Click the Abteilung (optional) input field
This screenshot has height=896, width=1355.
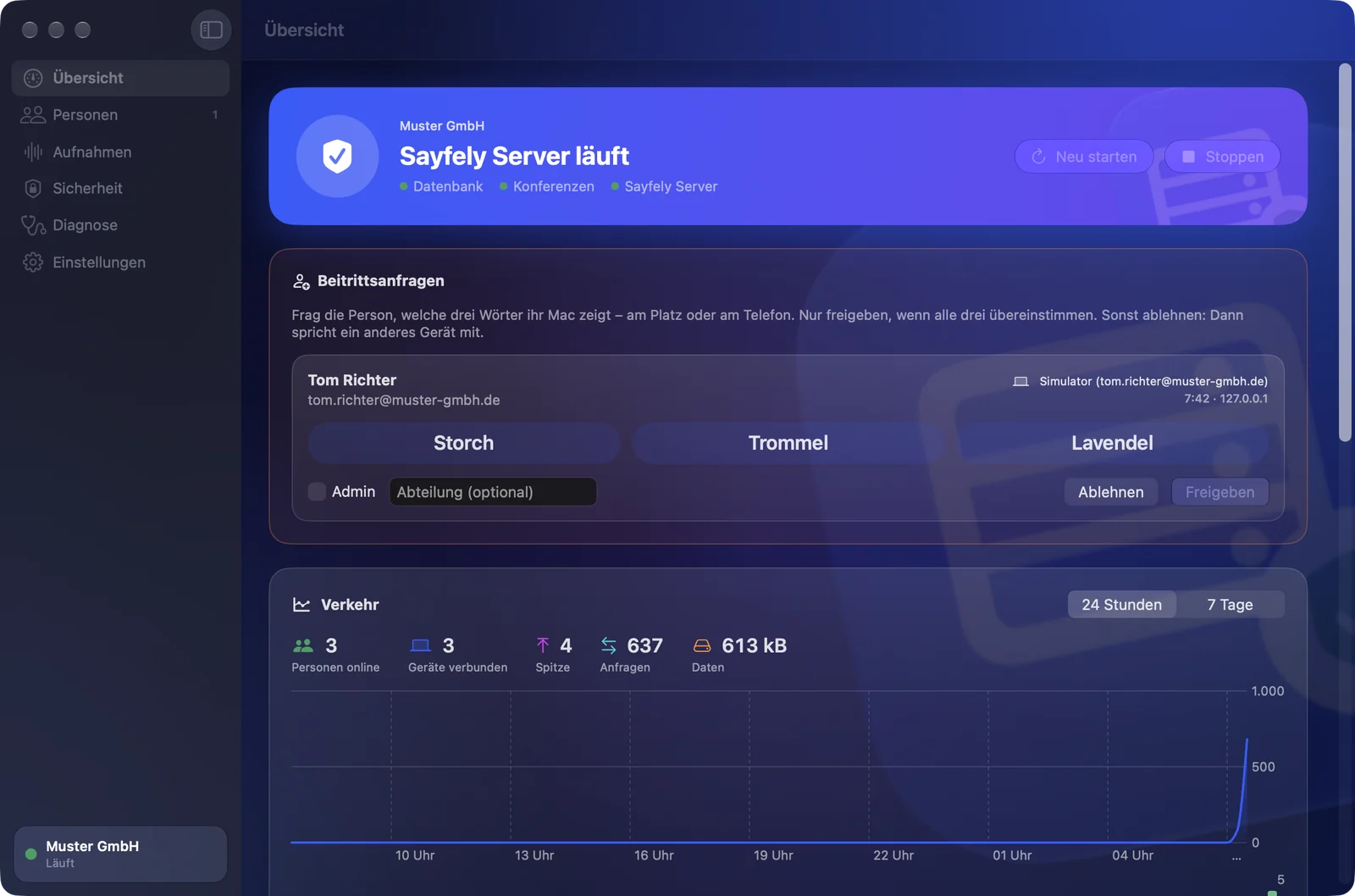tap(493, 492)
